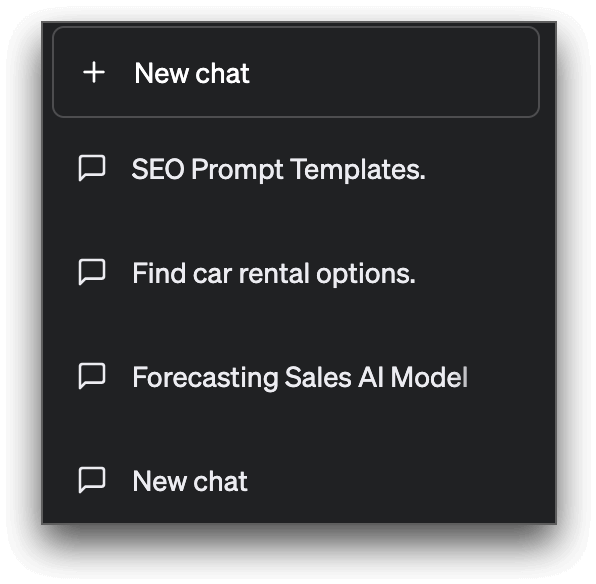Screen dimensions: 596x584
Task: Open the untitled New chat entry in history
Action: point(296,481)
